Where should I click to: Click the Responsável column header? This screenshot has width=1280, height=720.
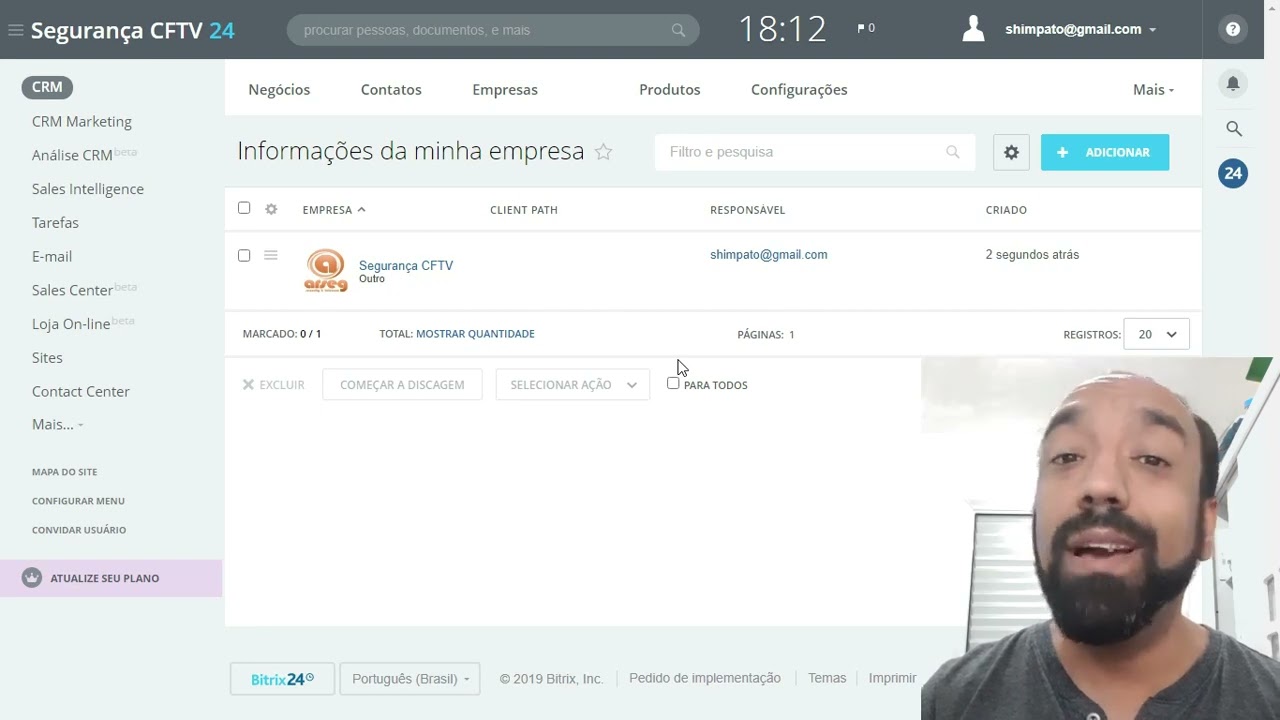[748, 210]
